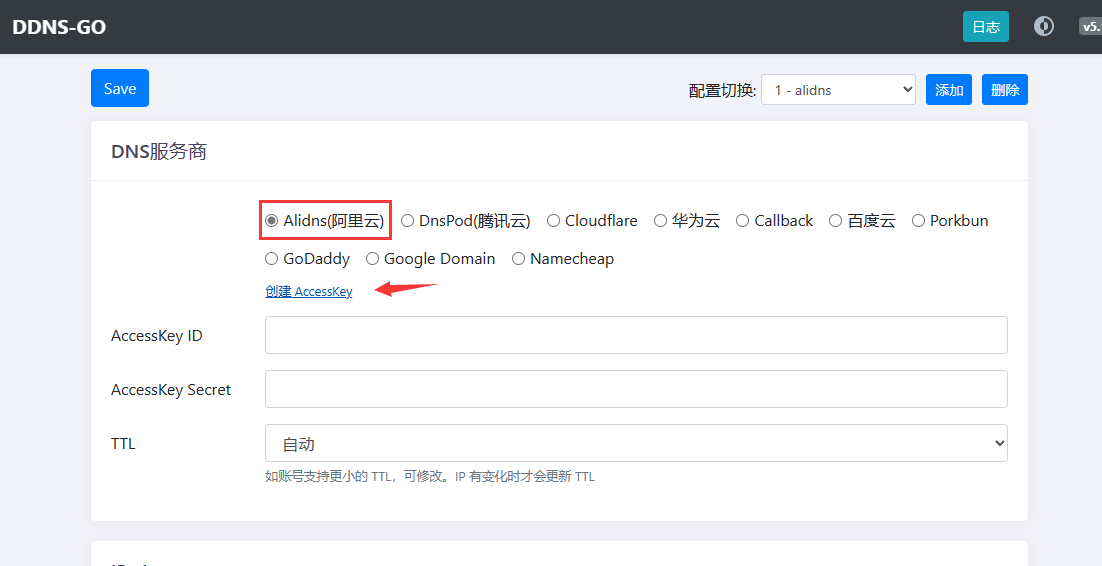
Task: Click the Save button
Action: click(x=119, y=88)
